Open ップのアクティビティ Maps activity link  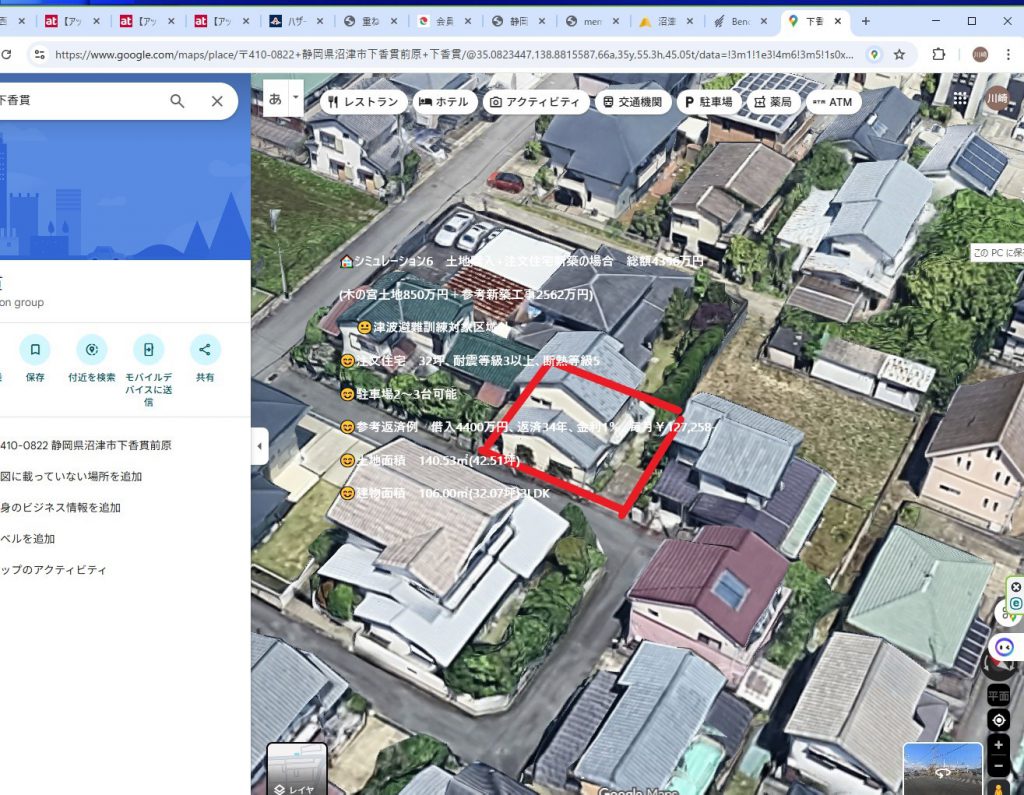(53, 570)
